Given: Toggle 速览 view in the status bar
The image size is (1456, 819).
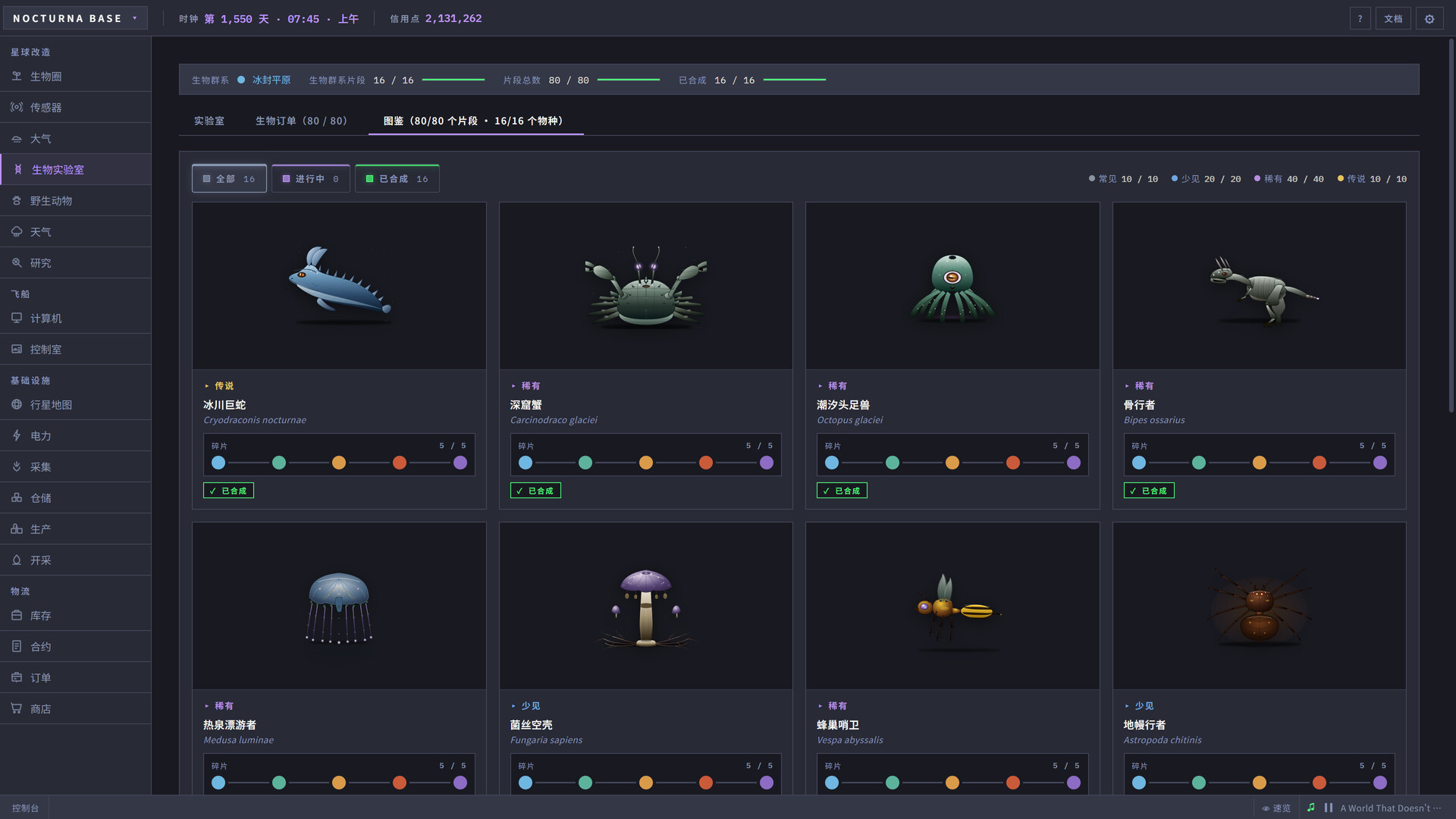Looking at the screenshot, I should [x=1276, y=808].
